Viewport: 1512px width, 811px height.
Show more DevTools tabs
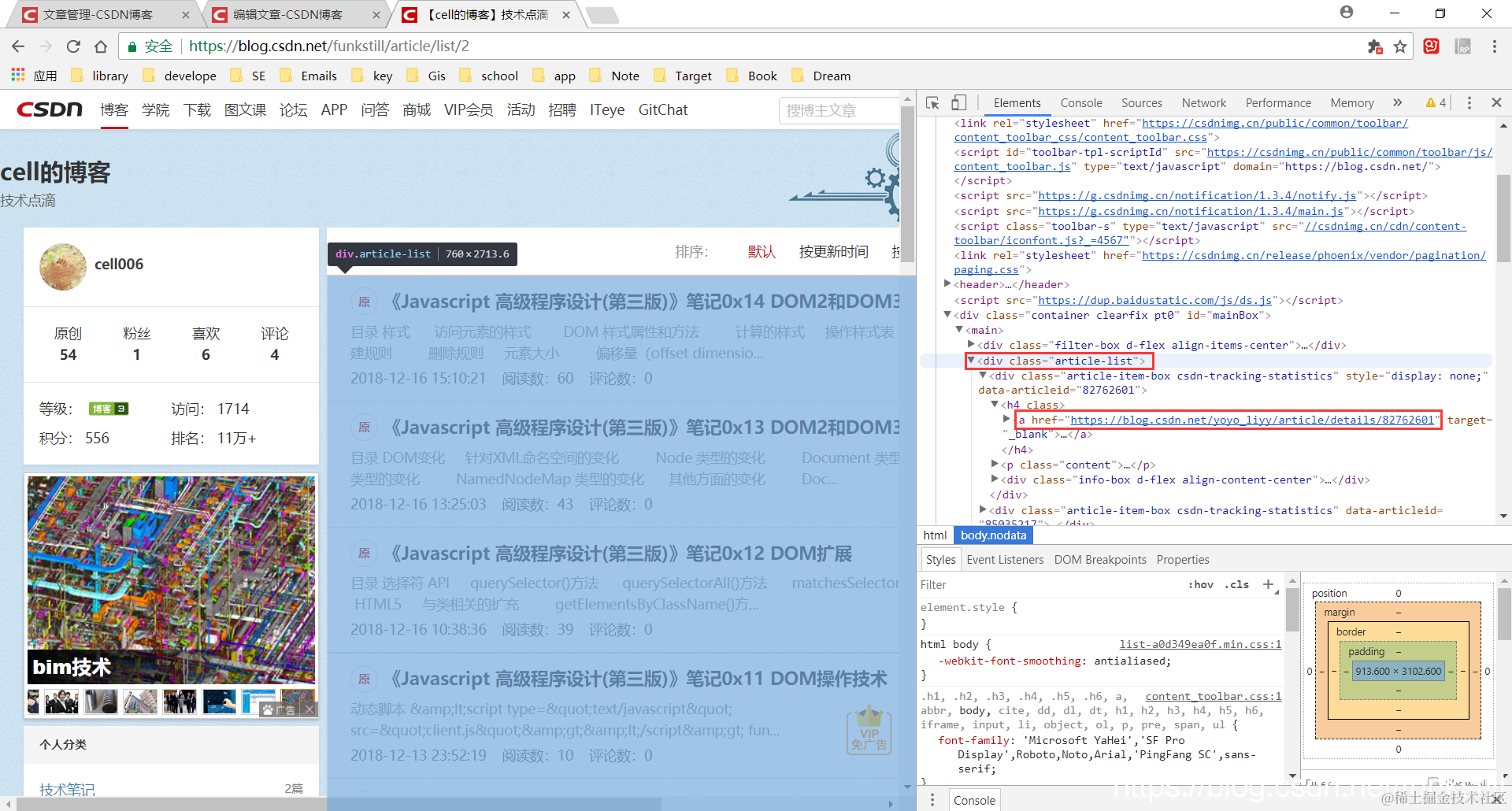pos(1397,103)
